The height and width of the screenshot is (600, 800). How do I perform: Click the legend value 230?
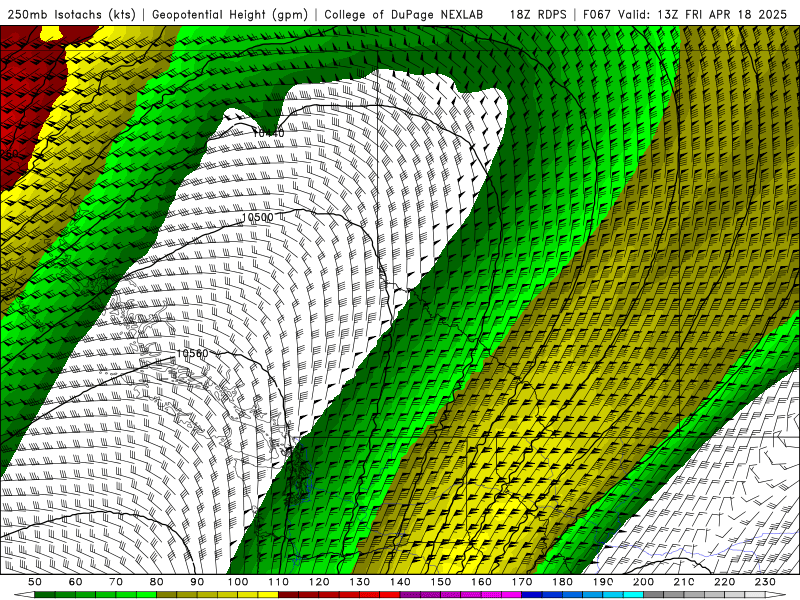click(765, 582)
